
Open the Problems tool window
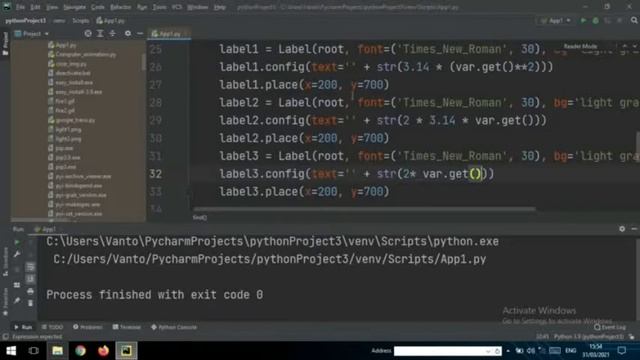point(87,327)
